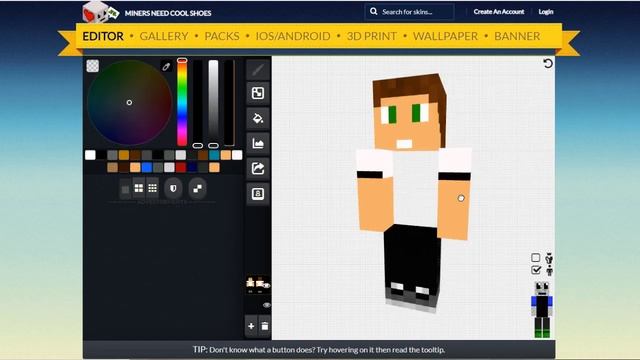Click the rainbow hue slider
640x360 pixels.
[182, 102]
